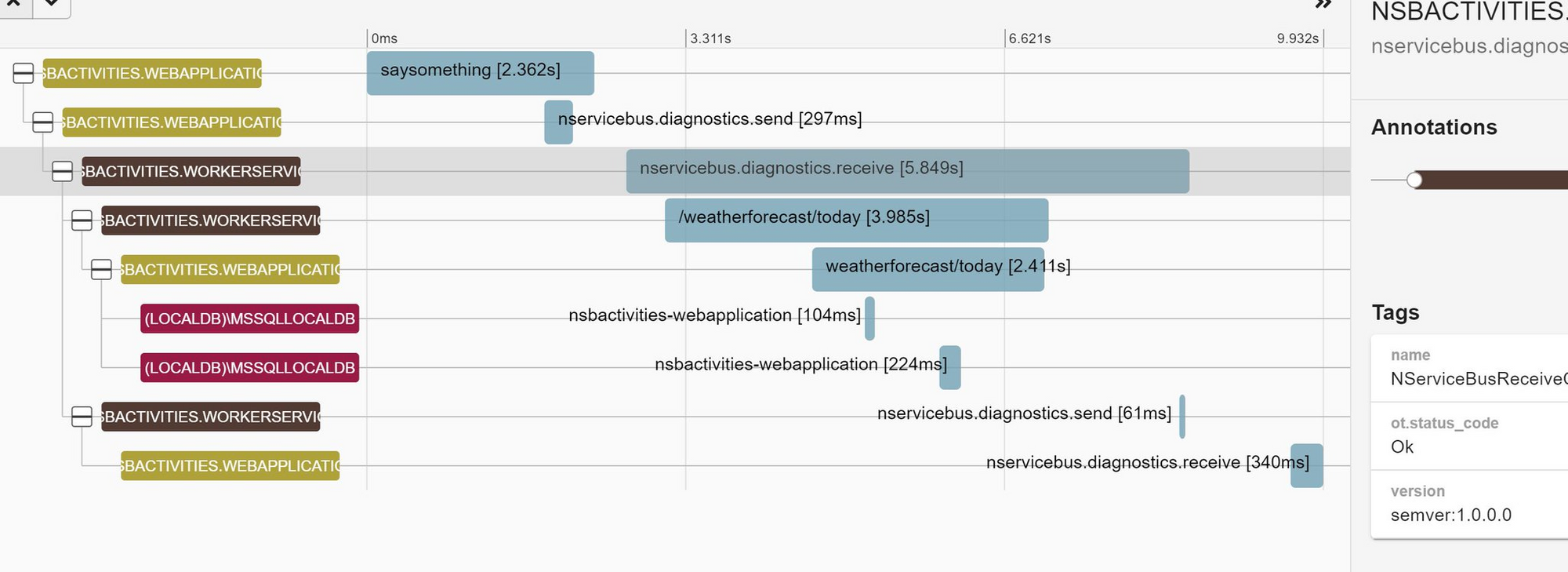Click the /weatherforecast/today 3.985s span bar
This screenshot has height=572, width=1568.
click(856, 220)
